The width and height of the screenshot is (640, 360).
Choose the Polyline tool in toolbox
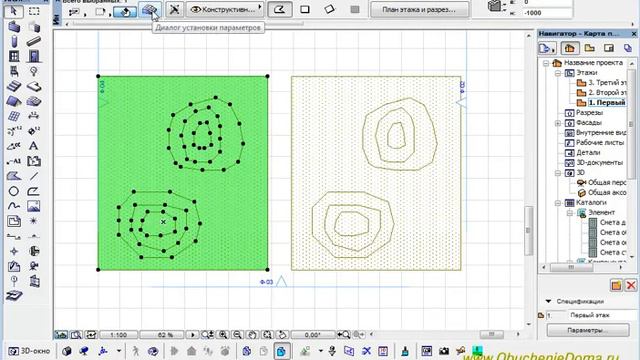(x=34, y=191)
